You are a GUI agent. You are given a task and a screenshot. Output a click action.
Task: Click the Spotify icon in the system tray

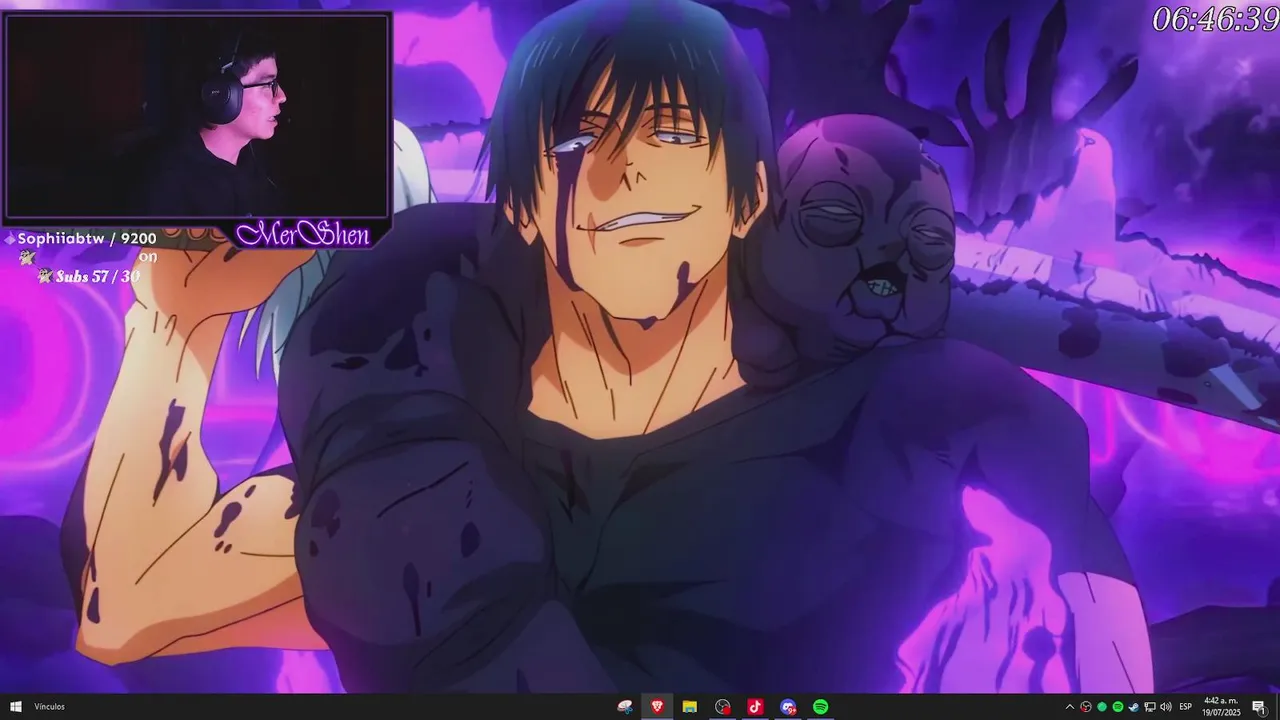coord(1118,707)
